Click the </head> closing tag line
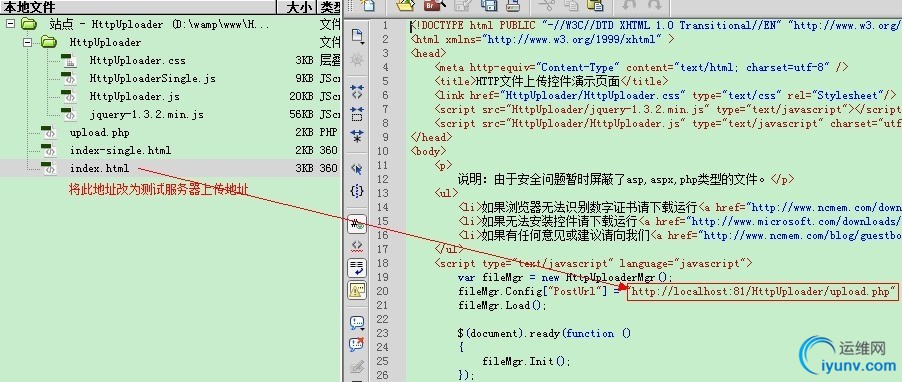The height and width of the screenshot is (382, 902). (431, 137)
